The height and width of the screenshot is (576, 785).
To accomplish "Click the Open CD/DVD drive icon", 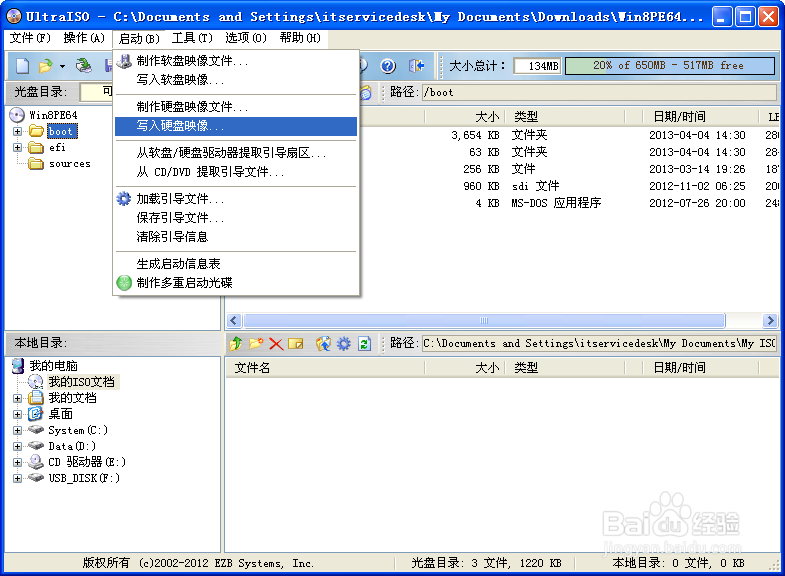I will tap(84, 66).
